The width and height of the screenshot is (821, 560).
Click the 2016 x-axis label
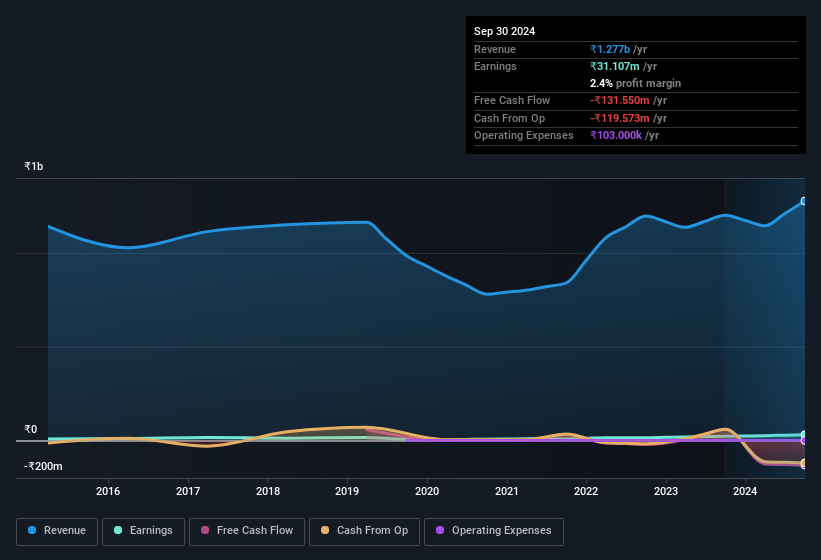[108, 491]
